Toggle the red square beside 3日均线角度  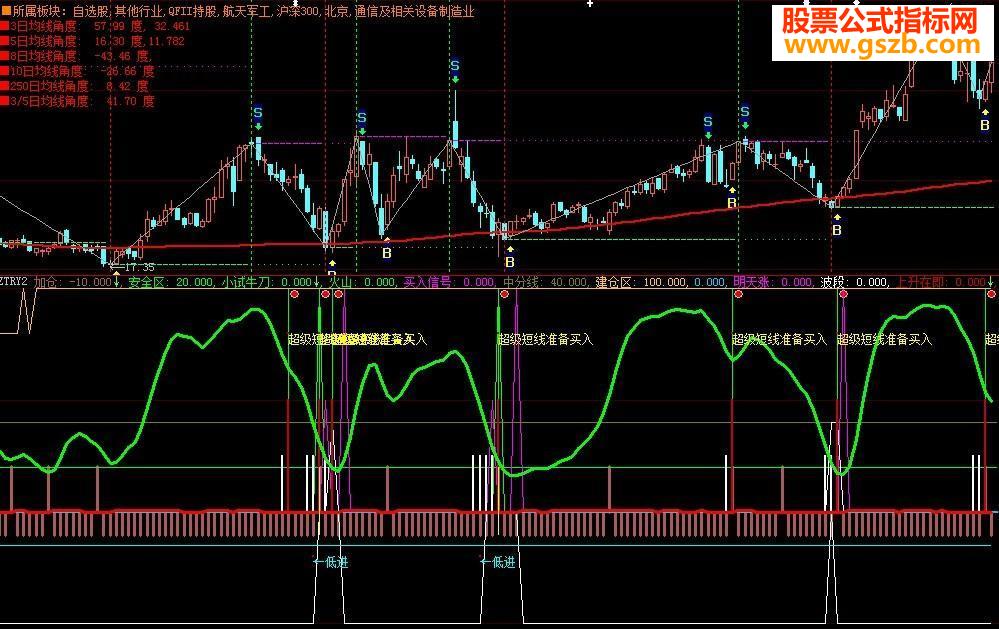(x=4, y=27)
